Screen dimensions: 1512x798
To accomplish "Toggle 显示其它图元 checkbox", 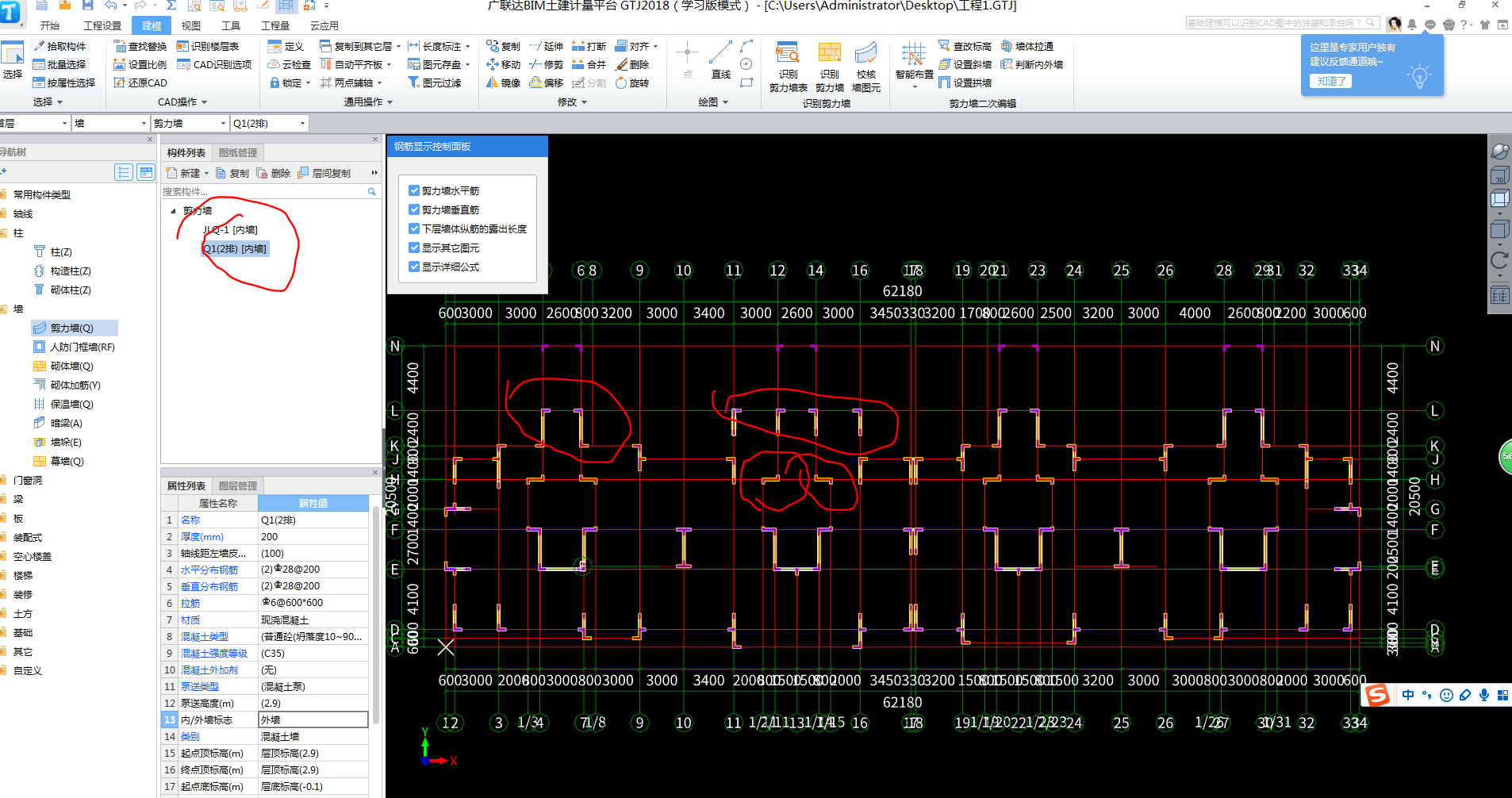I will 414,247.
